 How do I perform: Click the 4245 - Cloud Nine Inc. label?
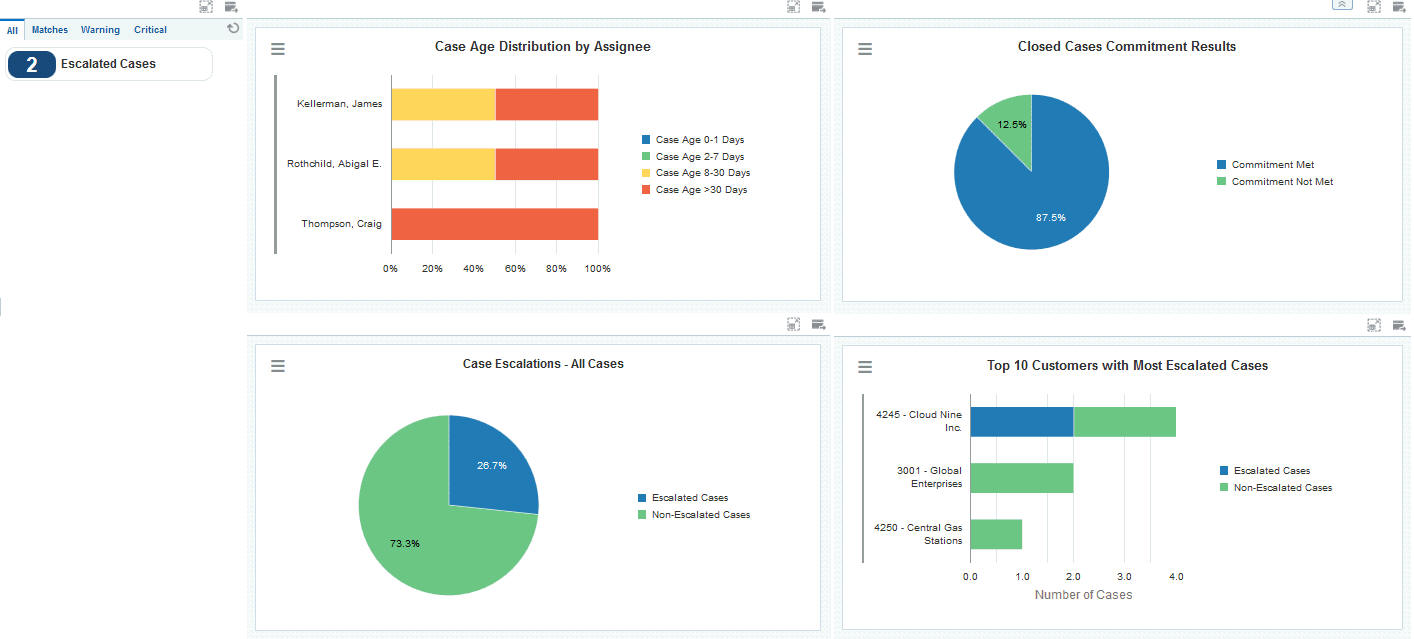tap(919, 421)
